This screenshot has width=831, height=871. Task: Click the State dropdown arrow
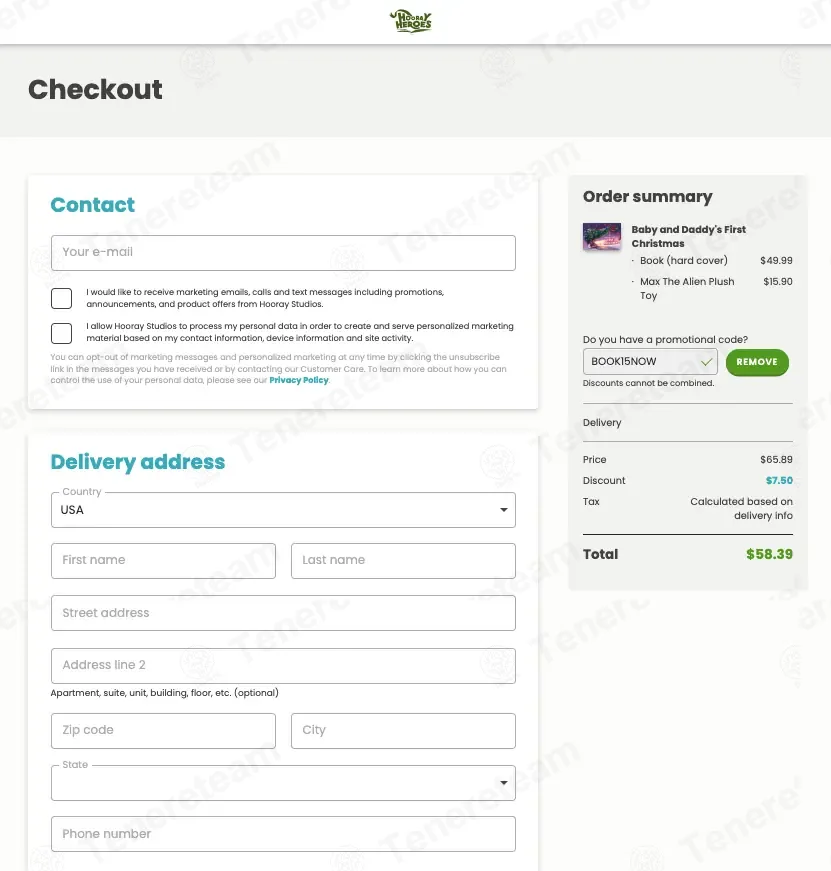[x=504, y=783]
